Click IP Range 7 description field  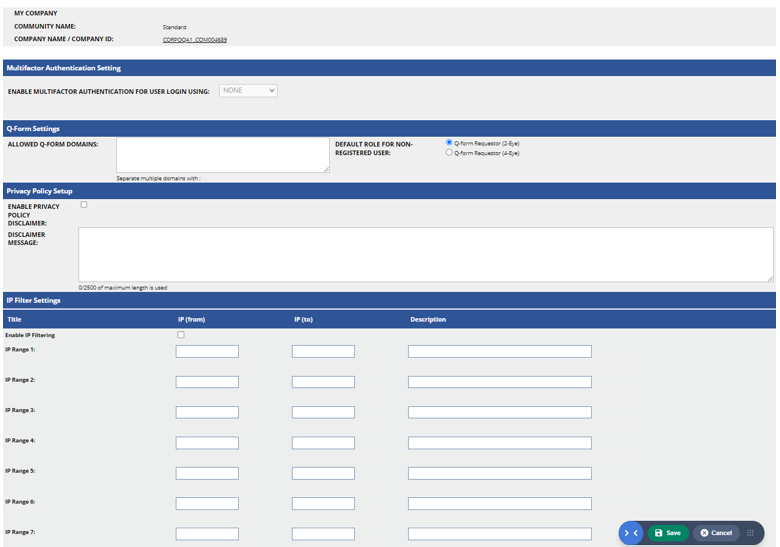pos(500,534)
